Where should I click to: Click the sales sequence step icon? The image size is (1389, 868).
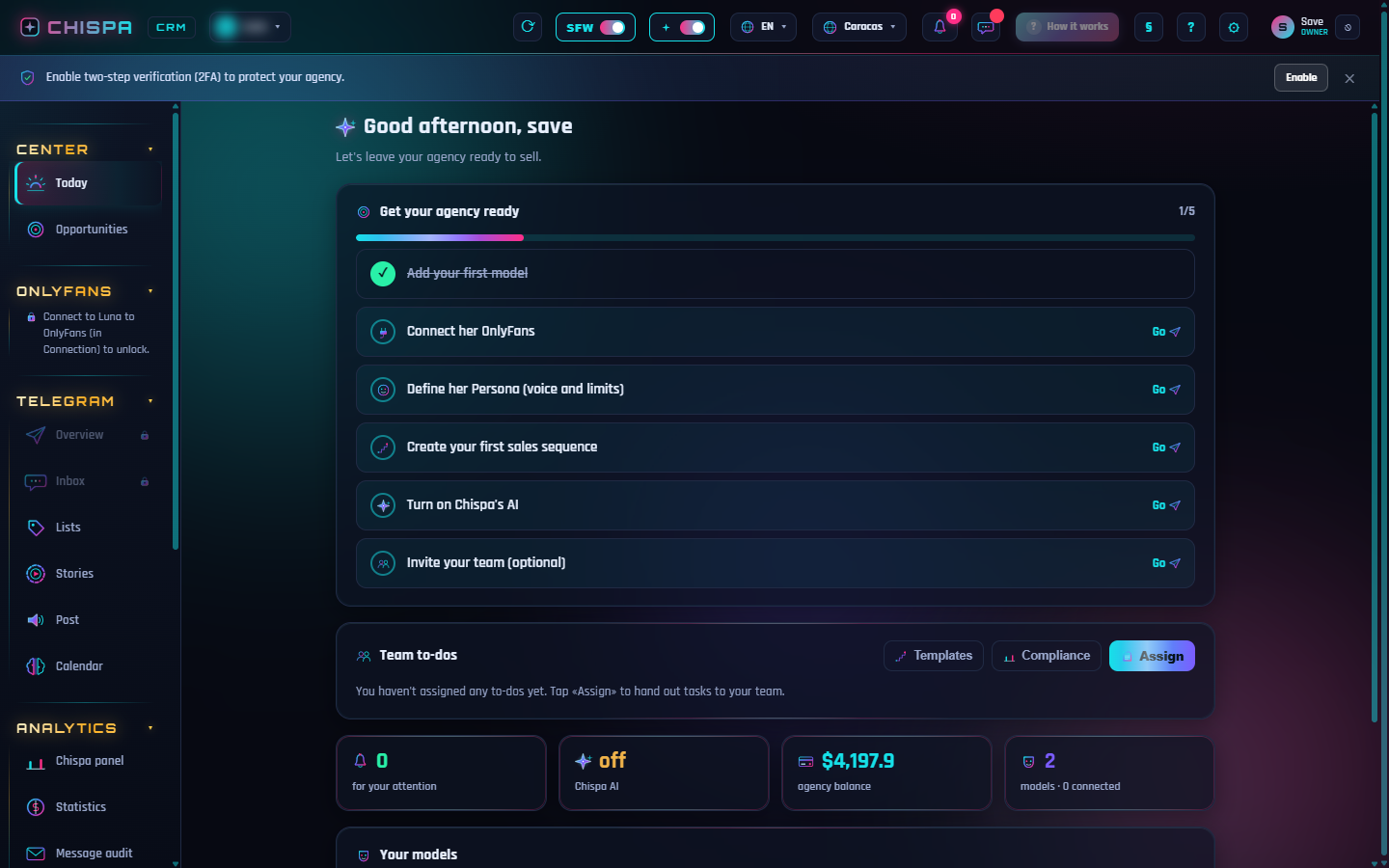tap(383, 448)
